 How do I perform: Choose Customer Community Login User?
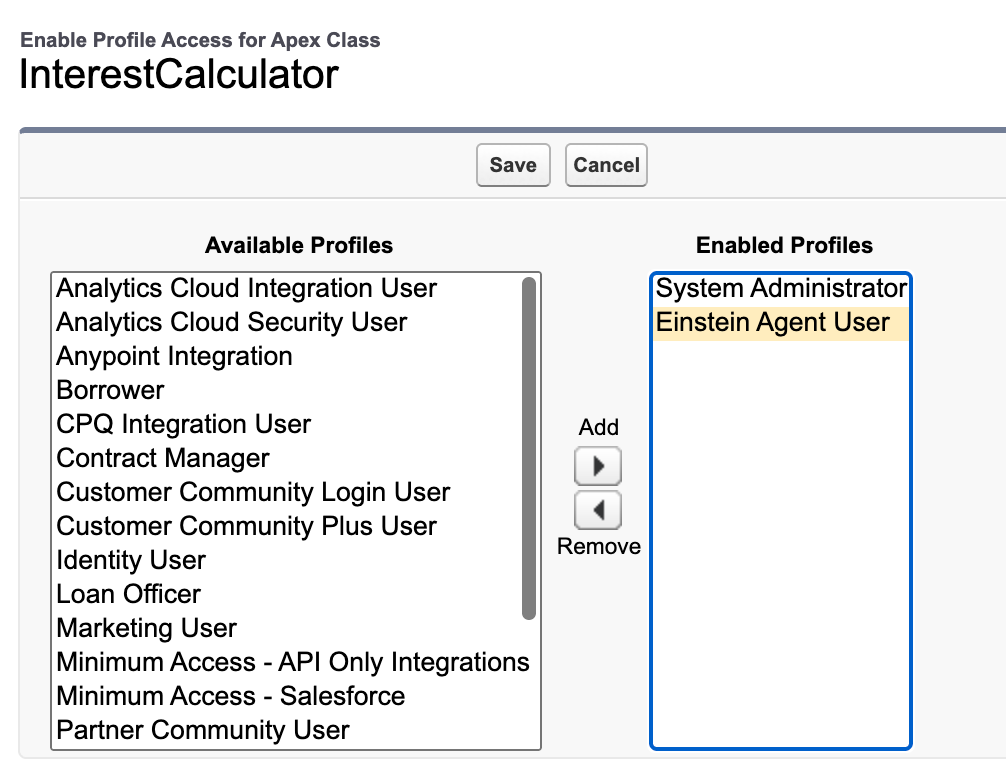point(253,493)
